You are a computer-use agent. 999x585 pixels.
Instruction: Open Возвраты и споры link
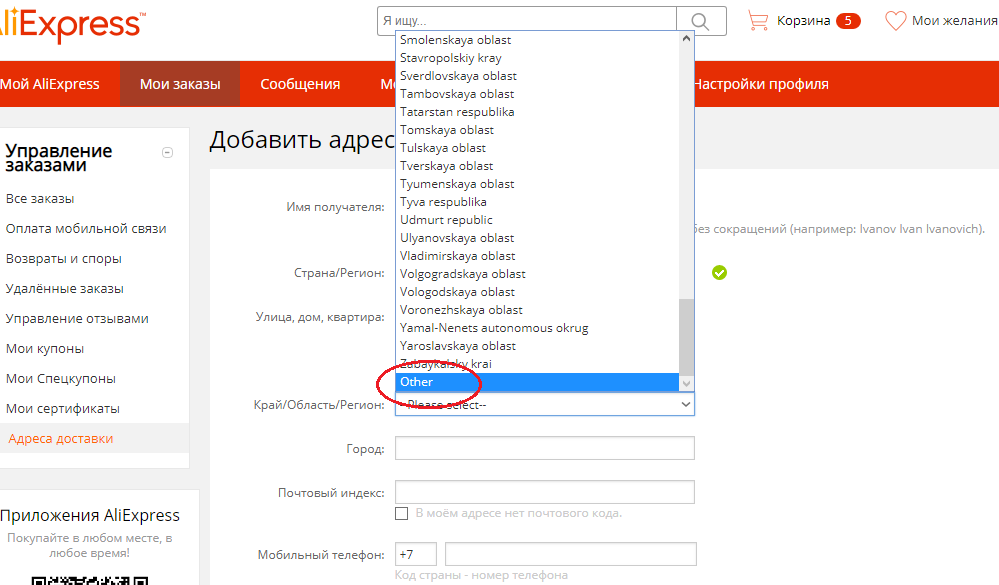click(64, 259)
